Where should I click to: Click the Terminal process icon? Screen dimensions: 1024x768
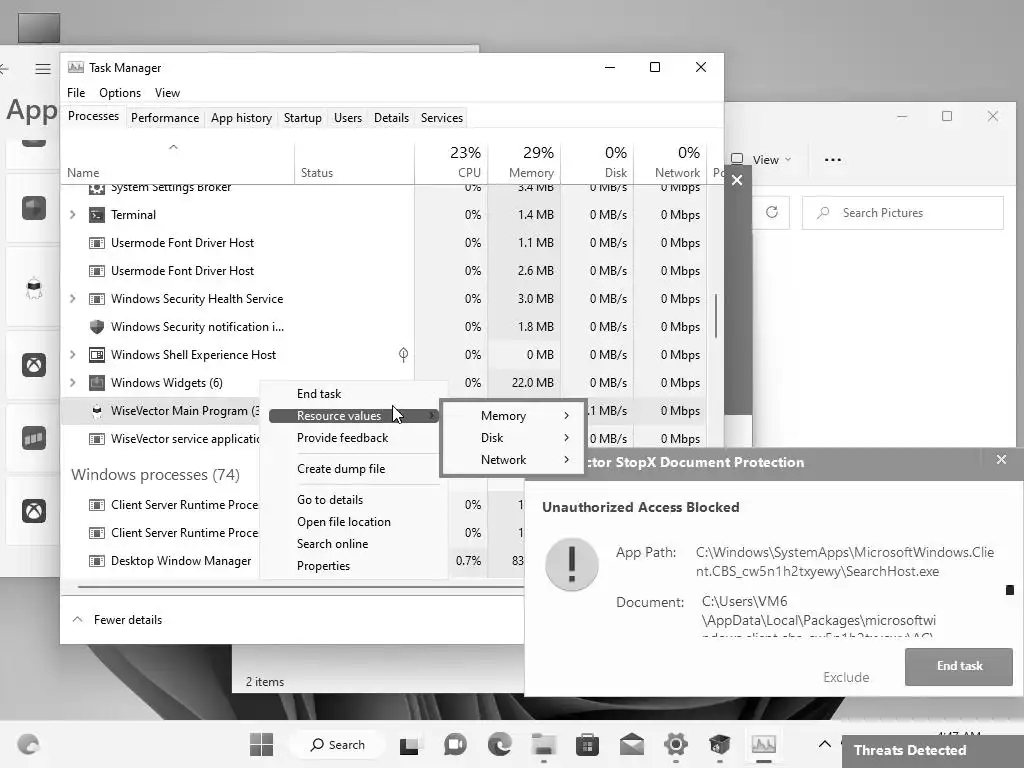tap(97, 215)
